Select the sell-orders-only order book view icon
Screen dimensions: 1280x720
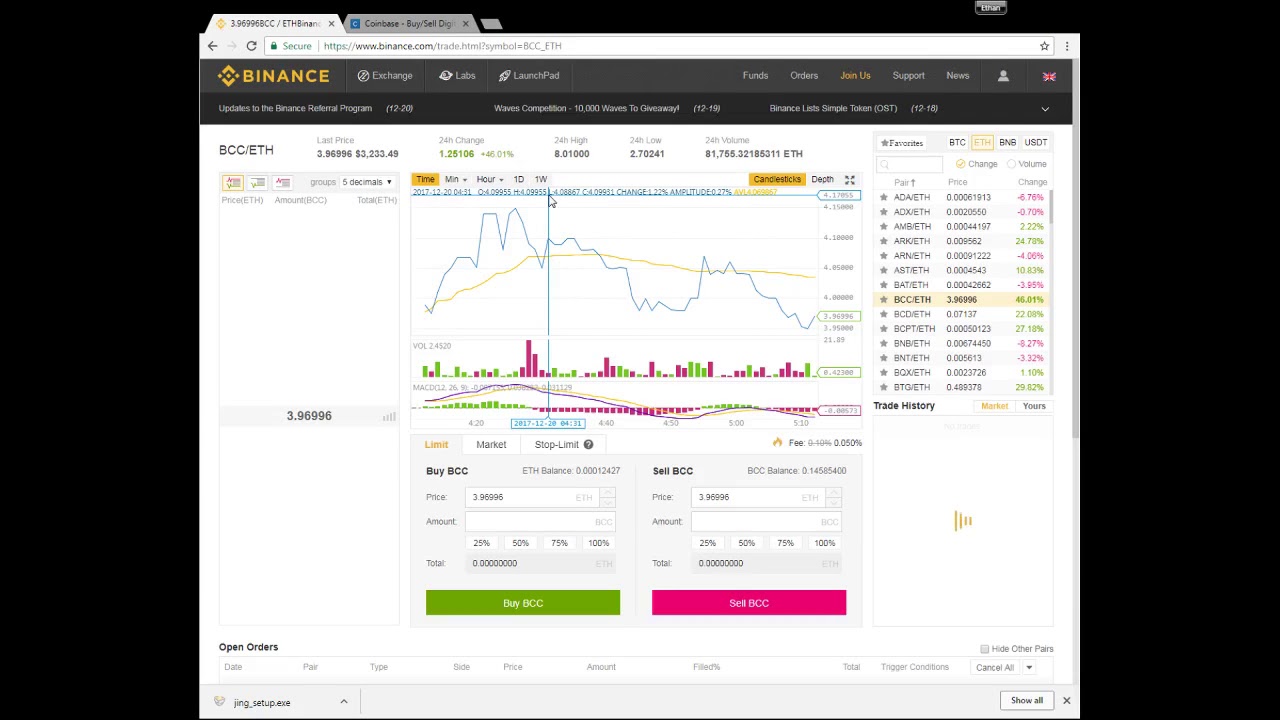283,182
